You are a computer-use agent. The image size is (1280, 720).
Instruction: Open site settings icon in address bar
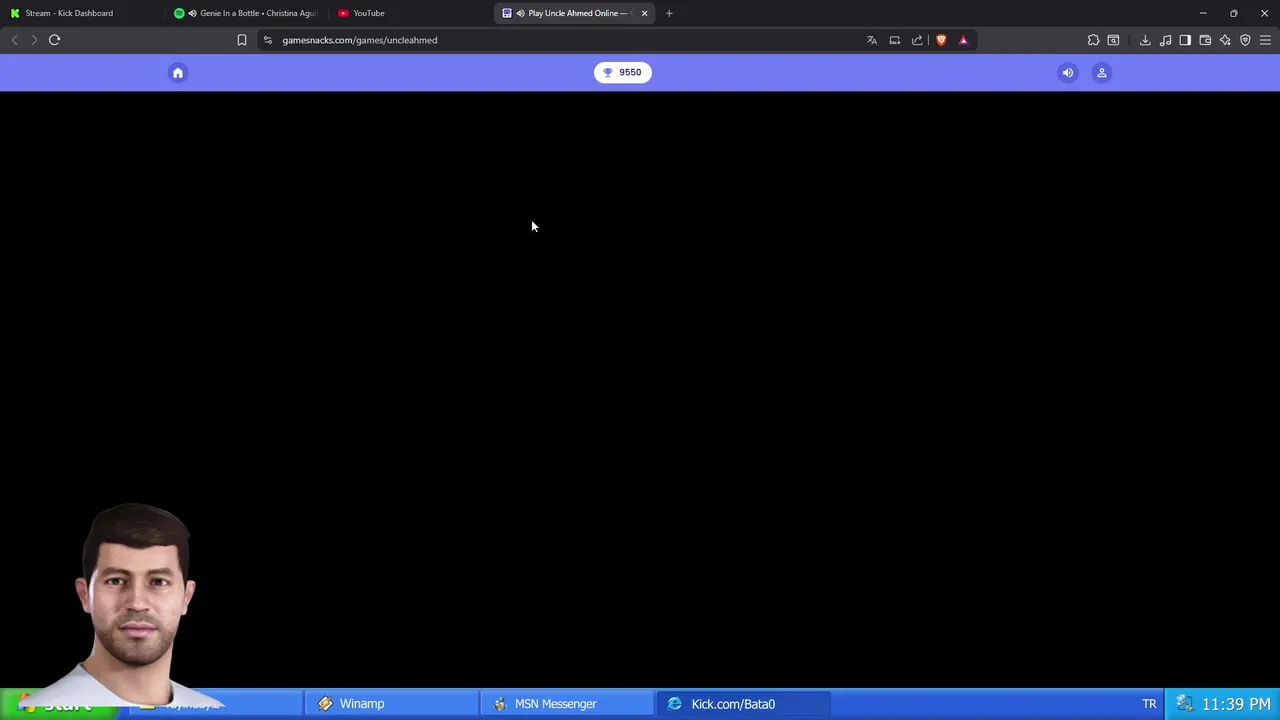pyautogui.click(x=267, y=40)
